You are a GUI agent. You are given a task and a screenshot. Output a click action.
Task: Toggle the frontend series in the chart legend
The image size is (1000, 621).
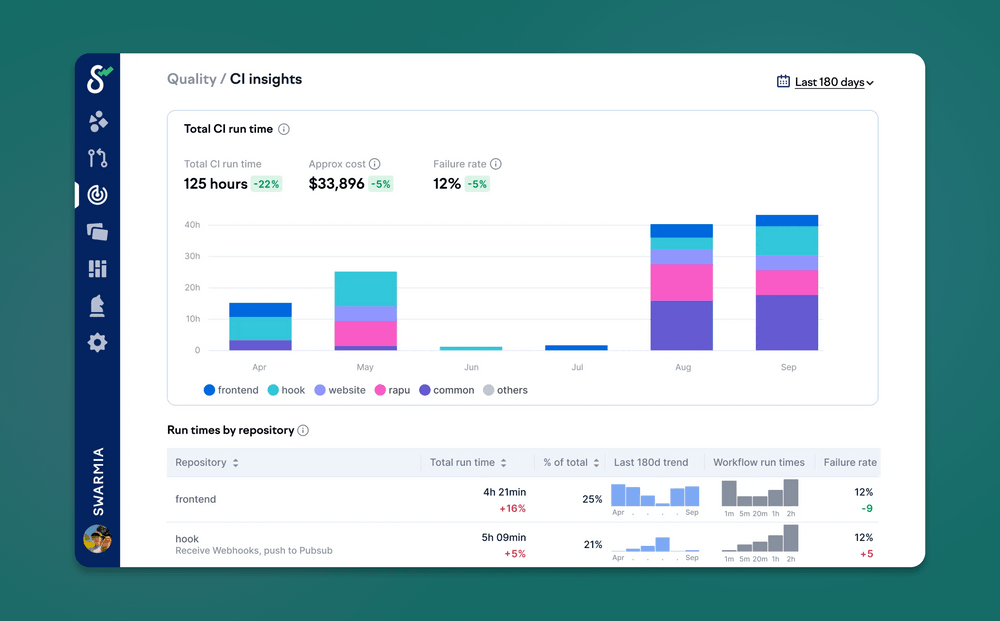coord(230,390)
